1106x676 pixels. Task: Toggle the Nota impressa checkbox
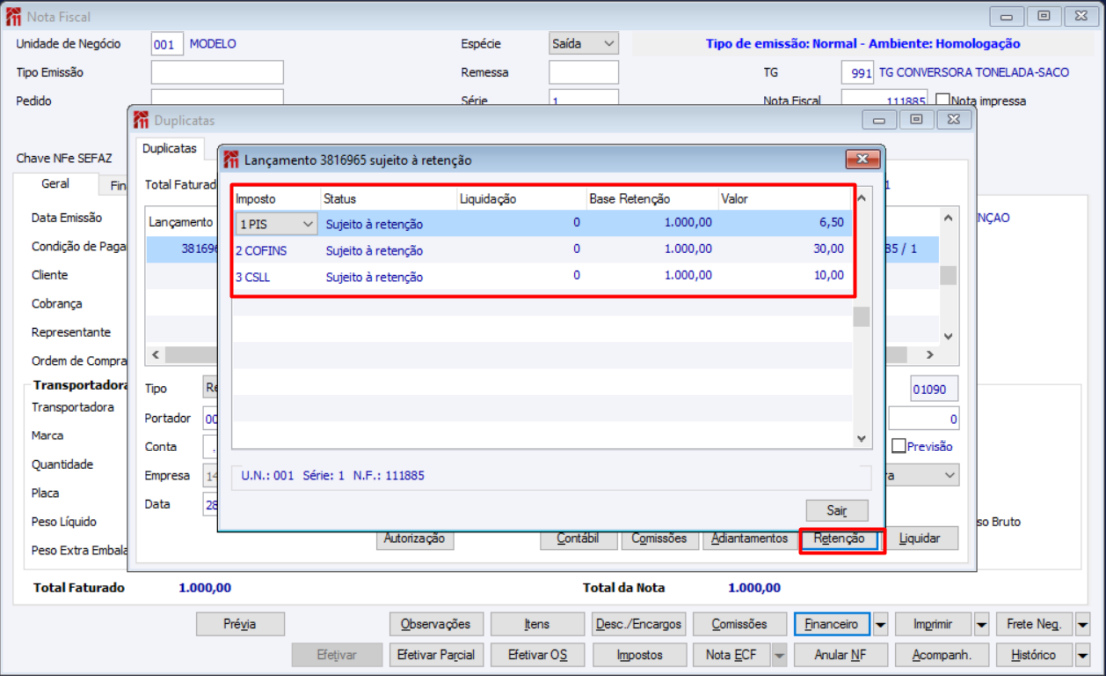point(942,99)
